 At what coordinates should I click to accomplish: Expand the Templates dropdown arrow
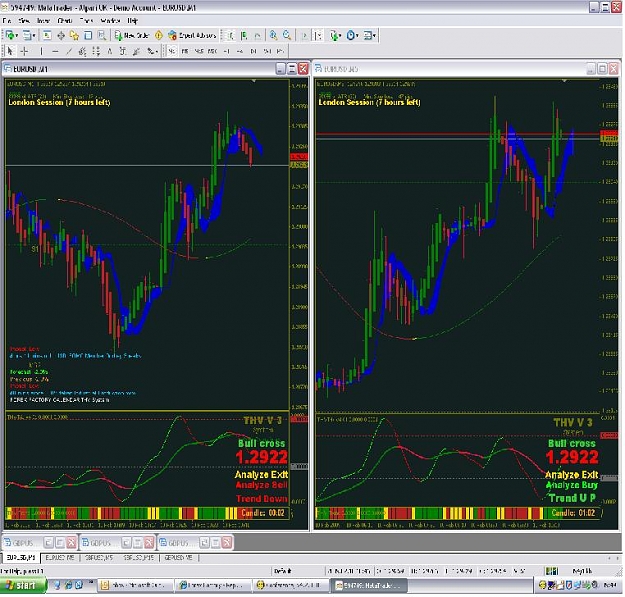pos(374,36)
